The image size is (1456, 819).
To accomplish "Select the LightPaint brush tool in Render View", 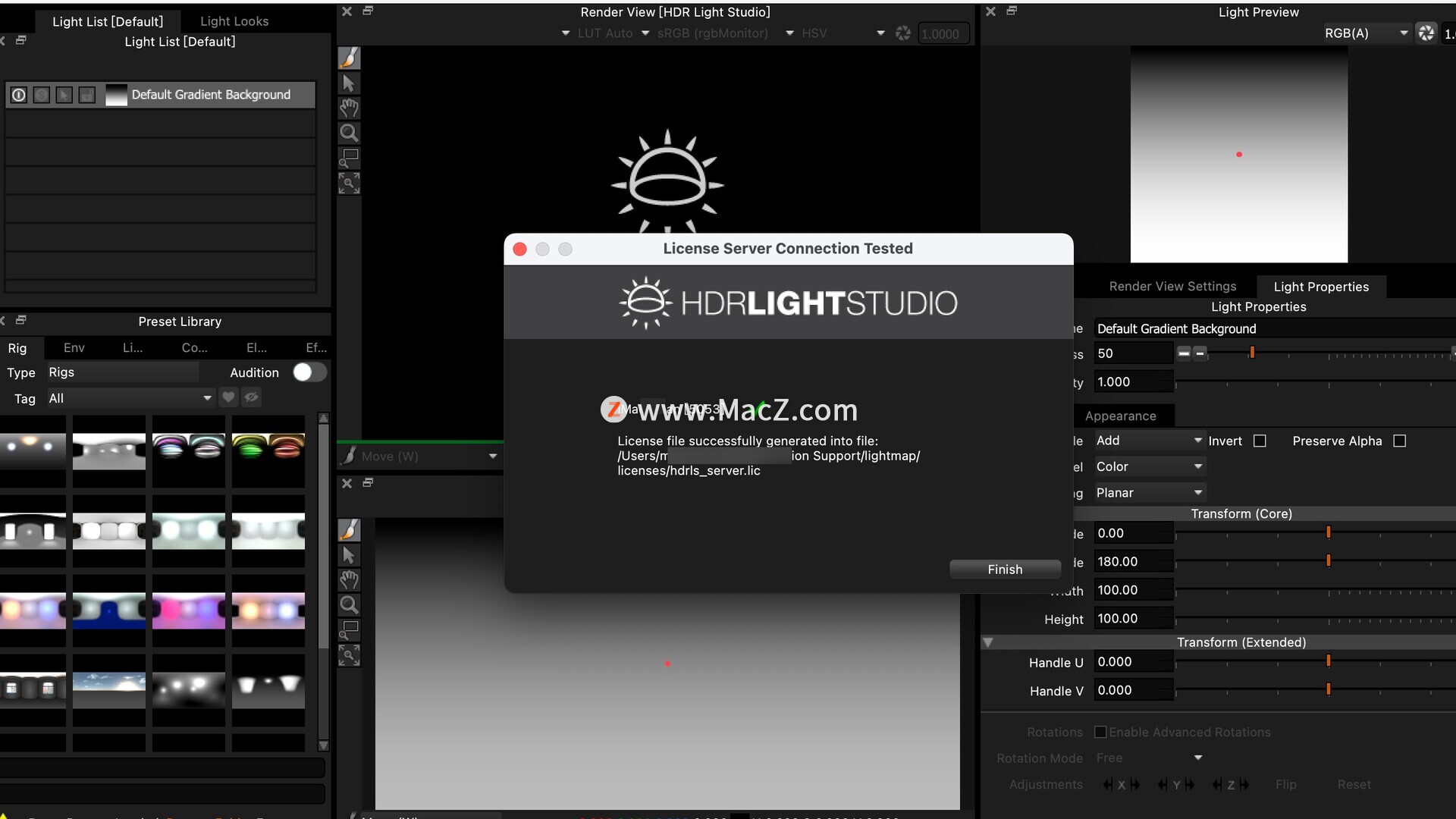I will point(349,58).
